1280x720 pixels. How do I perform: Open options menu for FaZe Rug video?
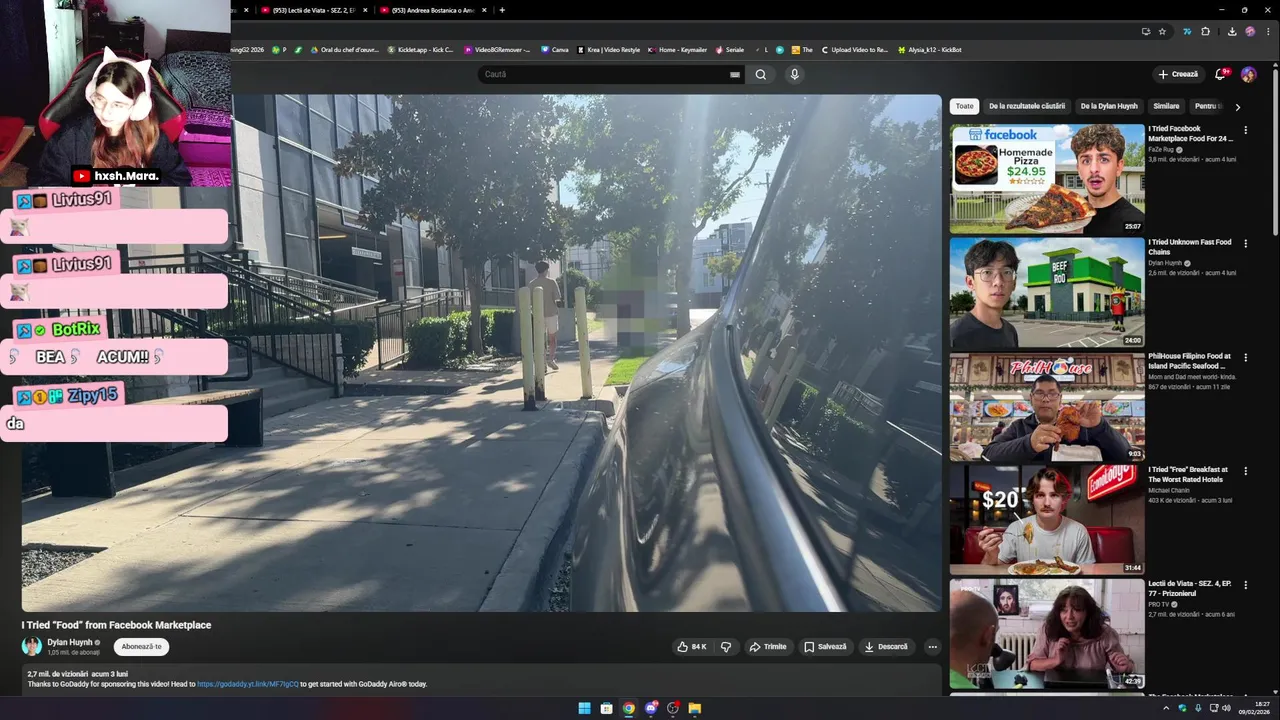[x=1245, y=130]
